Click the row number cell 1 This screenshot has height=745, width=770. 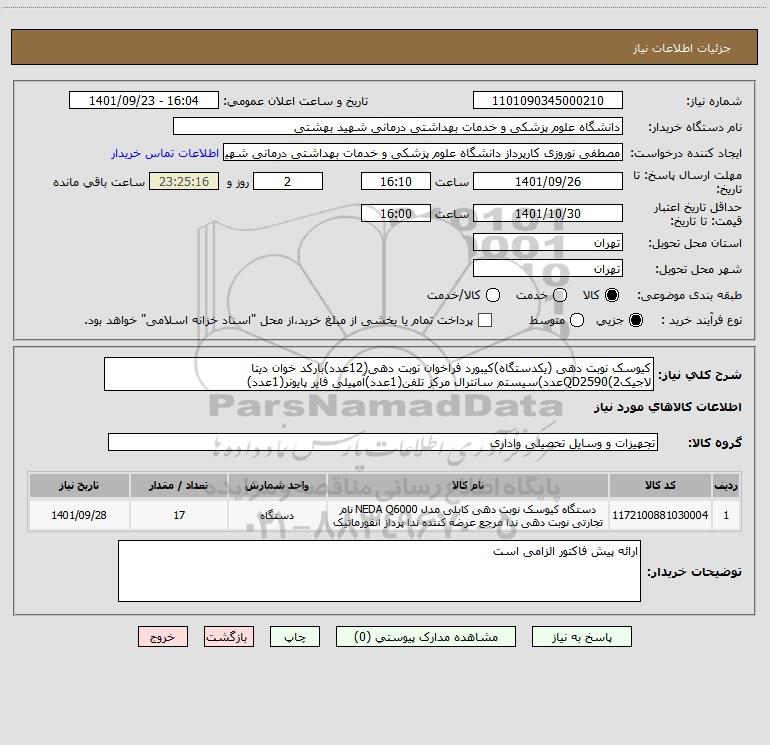coord(726,515)
